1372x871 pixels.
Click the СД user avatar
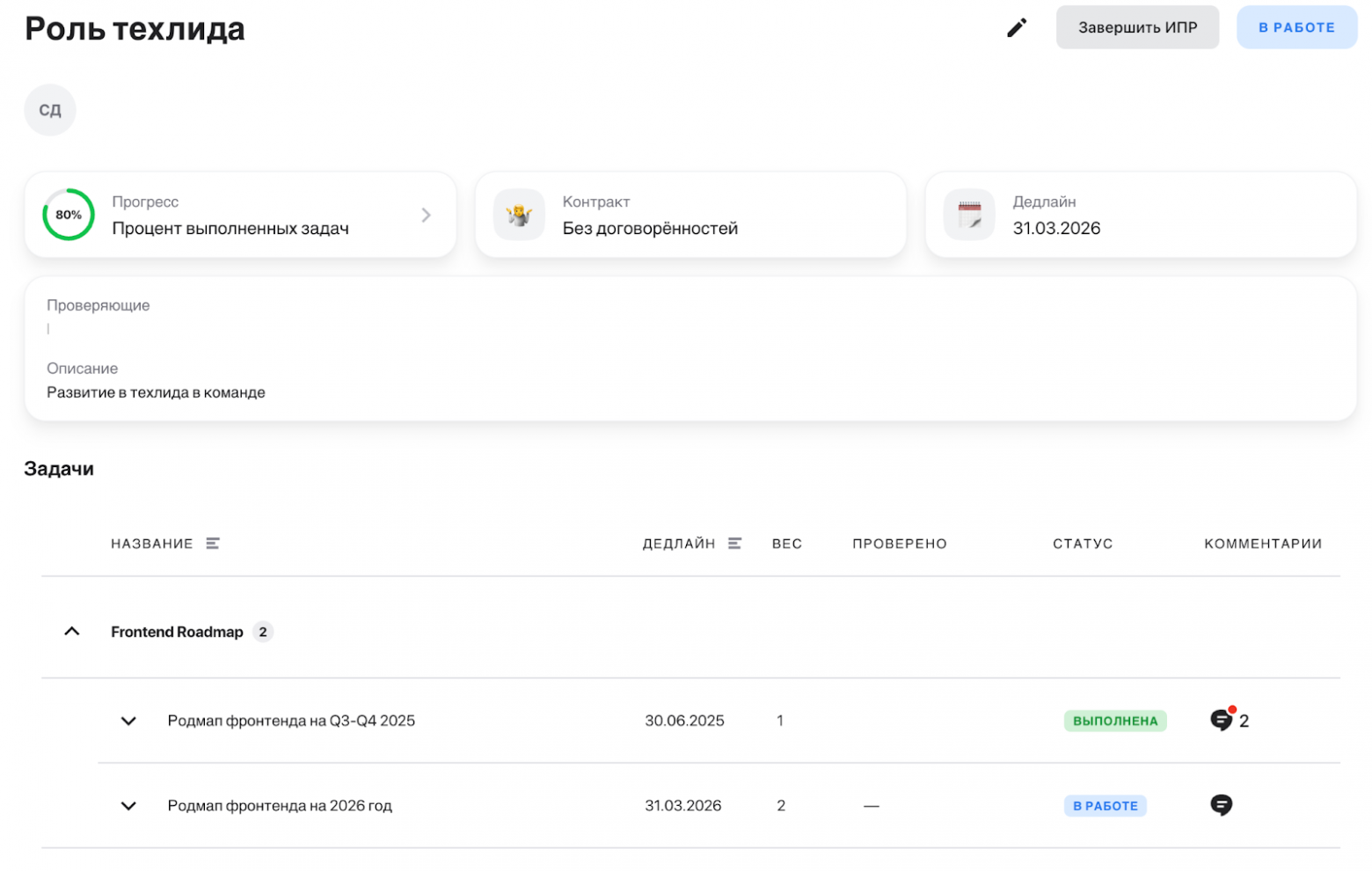50,110
